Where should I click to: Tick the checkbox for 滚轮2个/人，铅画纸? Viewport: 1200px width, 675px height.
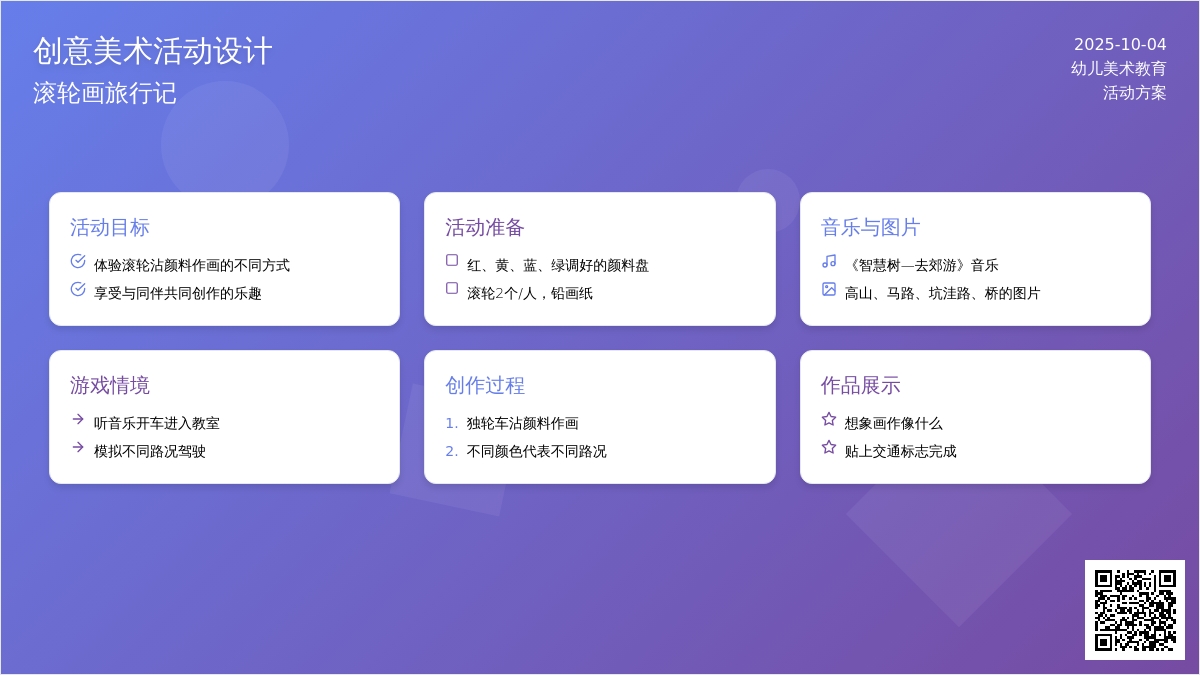click(452, 288)
